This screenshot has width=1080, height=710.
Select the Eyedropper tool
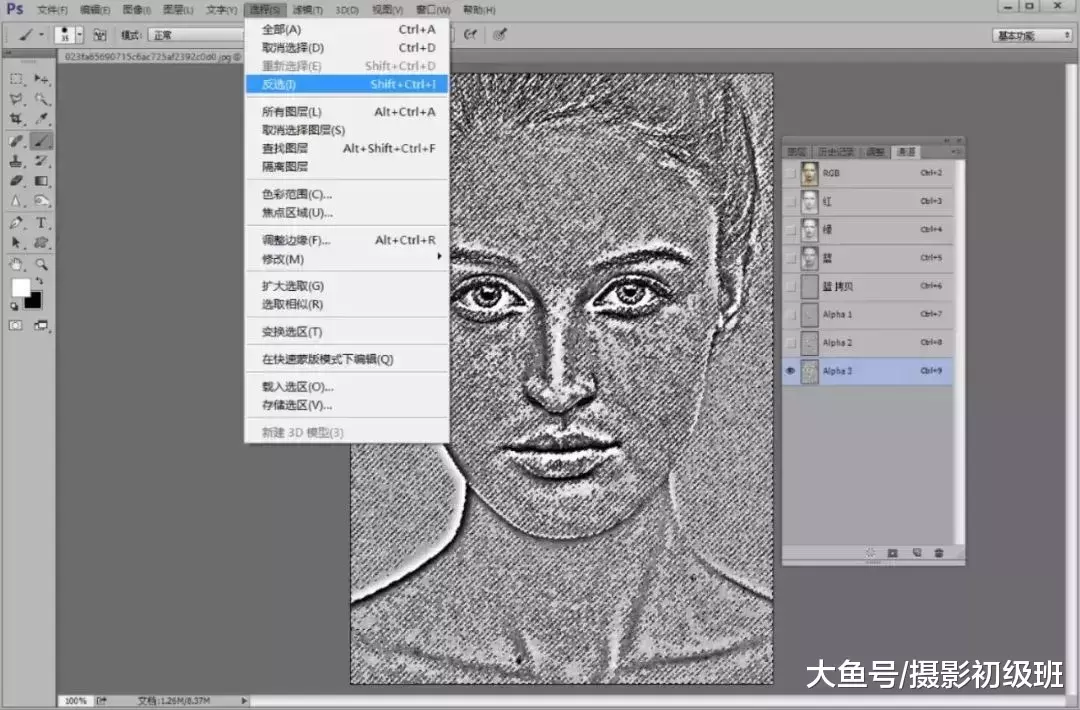click(x=41, y=119)
